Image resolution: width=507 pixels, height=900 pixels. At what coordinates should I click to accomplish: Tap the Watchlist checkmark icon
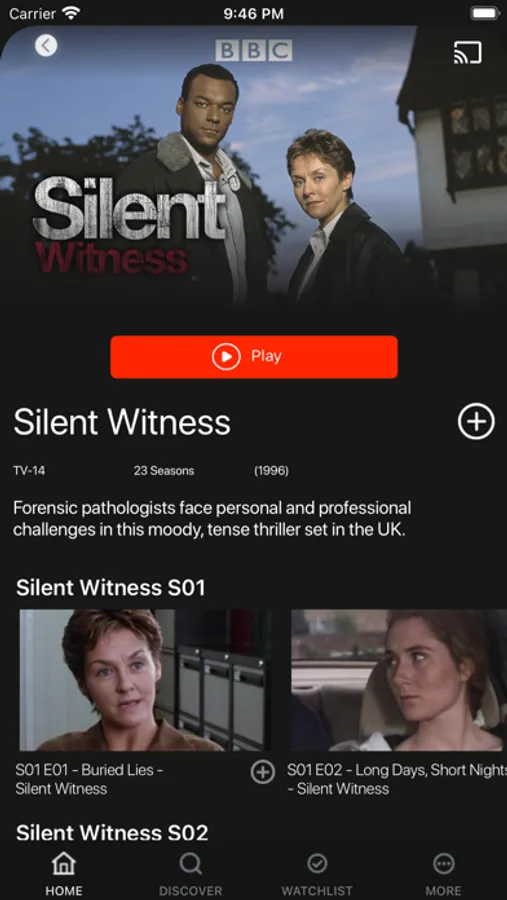tap(317, 863)
